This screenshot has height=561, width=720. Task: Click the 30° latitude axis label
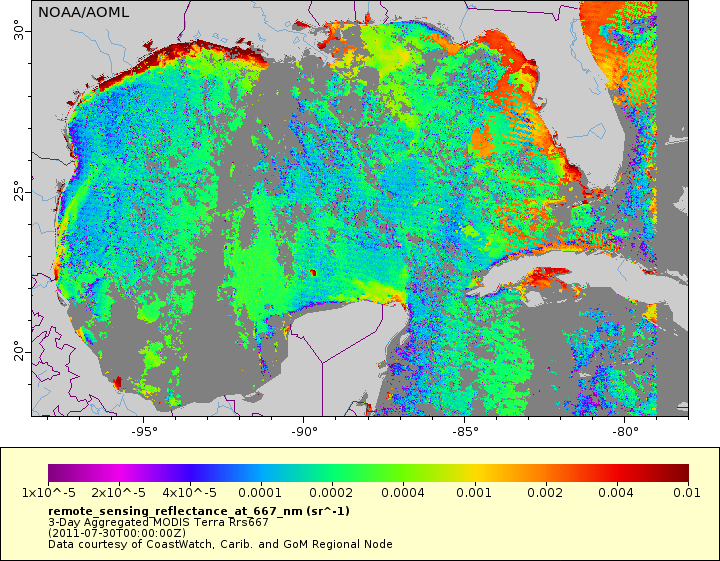click(x=19, y=30)
